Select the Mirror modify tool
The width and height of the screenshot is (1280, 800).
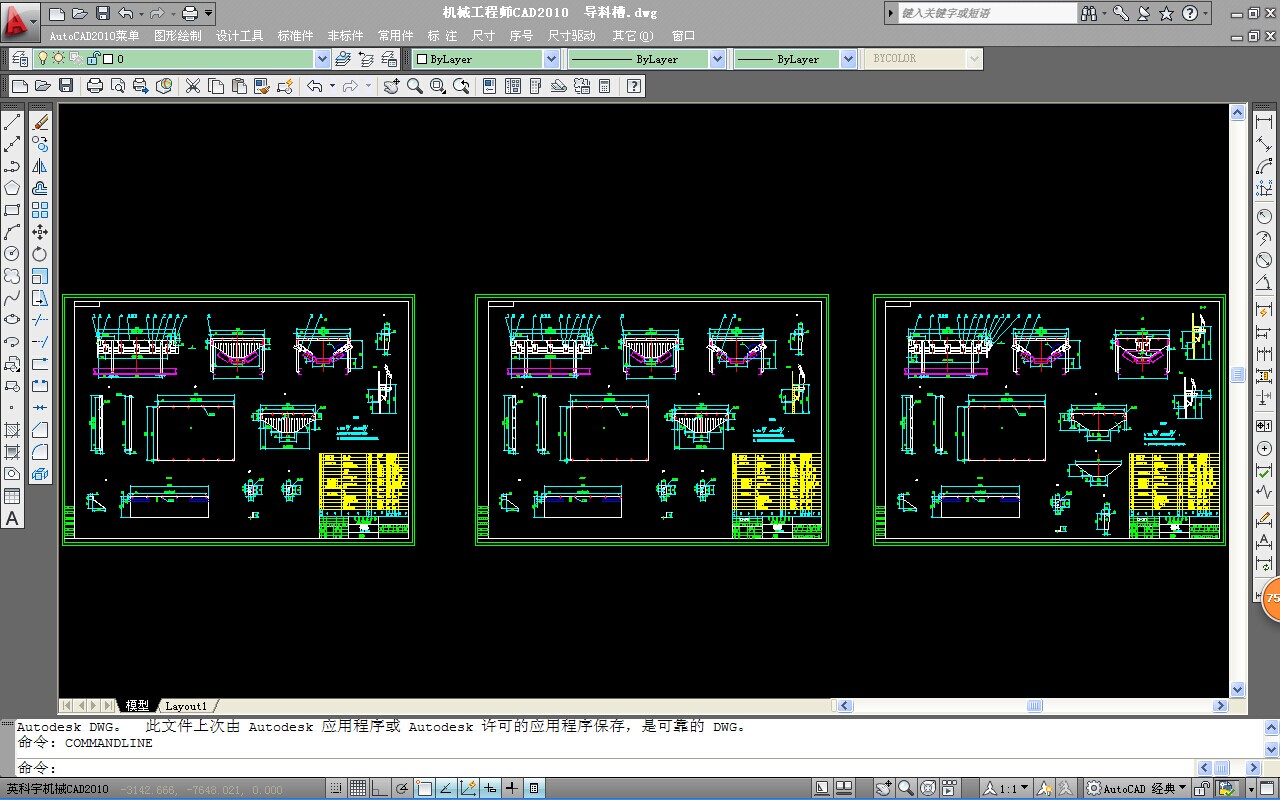40,166
